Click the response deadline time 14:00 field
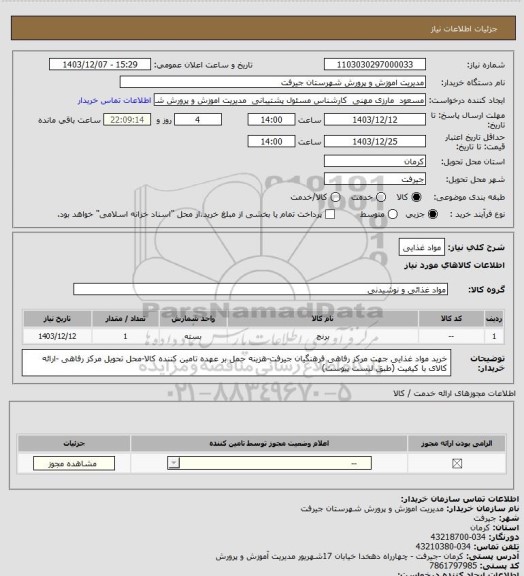This screenshot has height=576, width=524. 271,120
